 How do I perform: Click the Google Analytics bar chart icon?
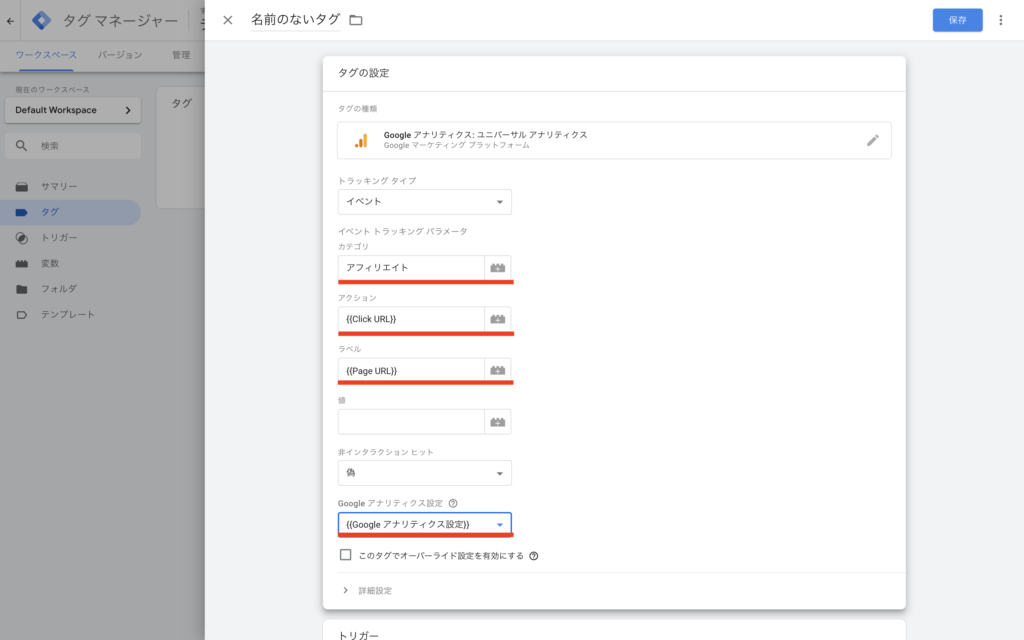[x=361, y=140]
